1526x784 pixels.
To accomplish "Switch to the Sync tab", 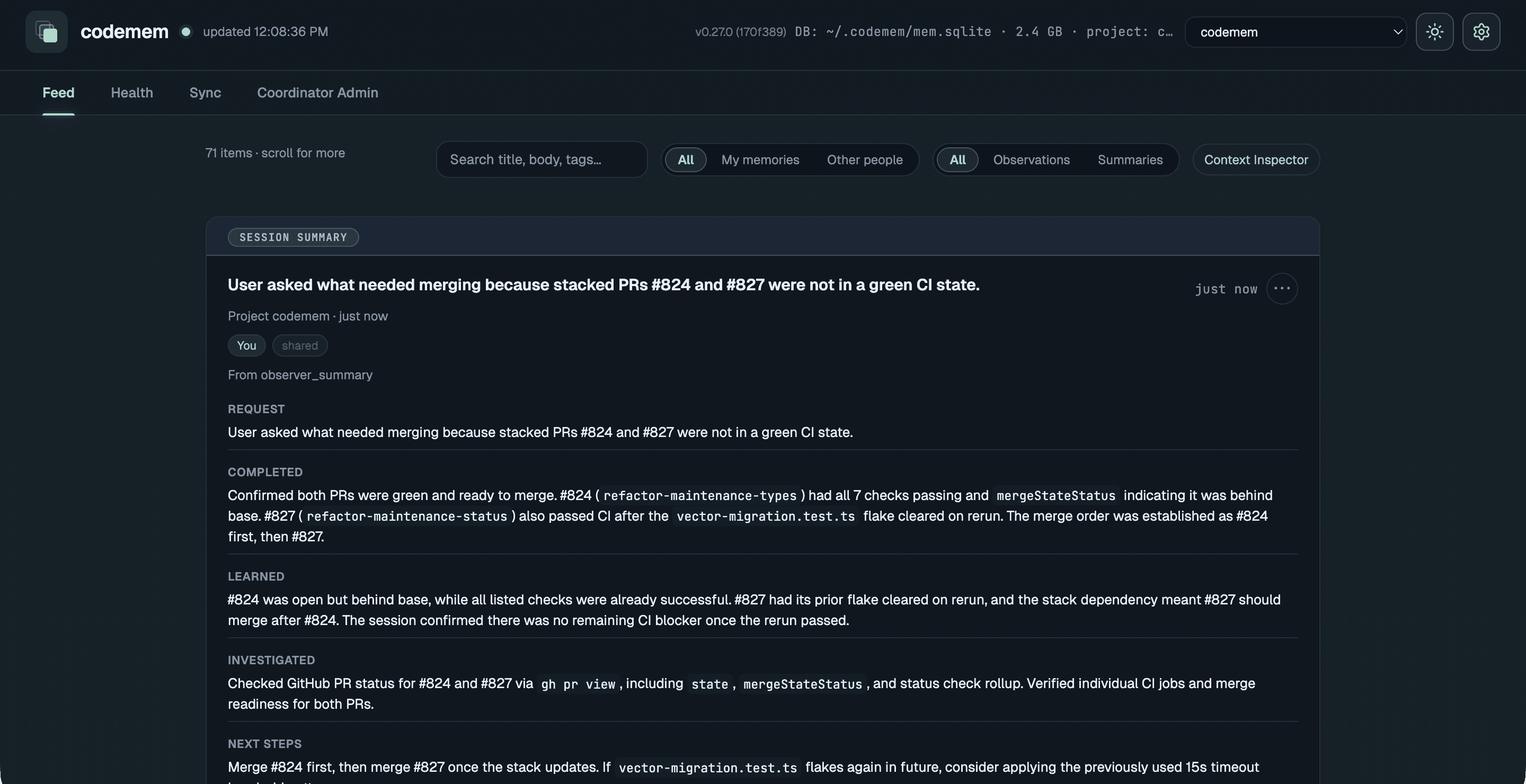I will 205,92.
